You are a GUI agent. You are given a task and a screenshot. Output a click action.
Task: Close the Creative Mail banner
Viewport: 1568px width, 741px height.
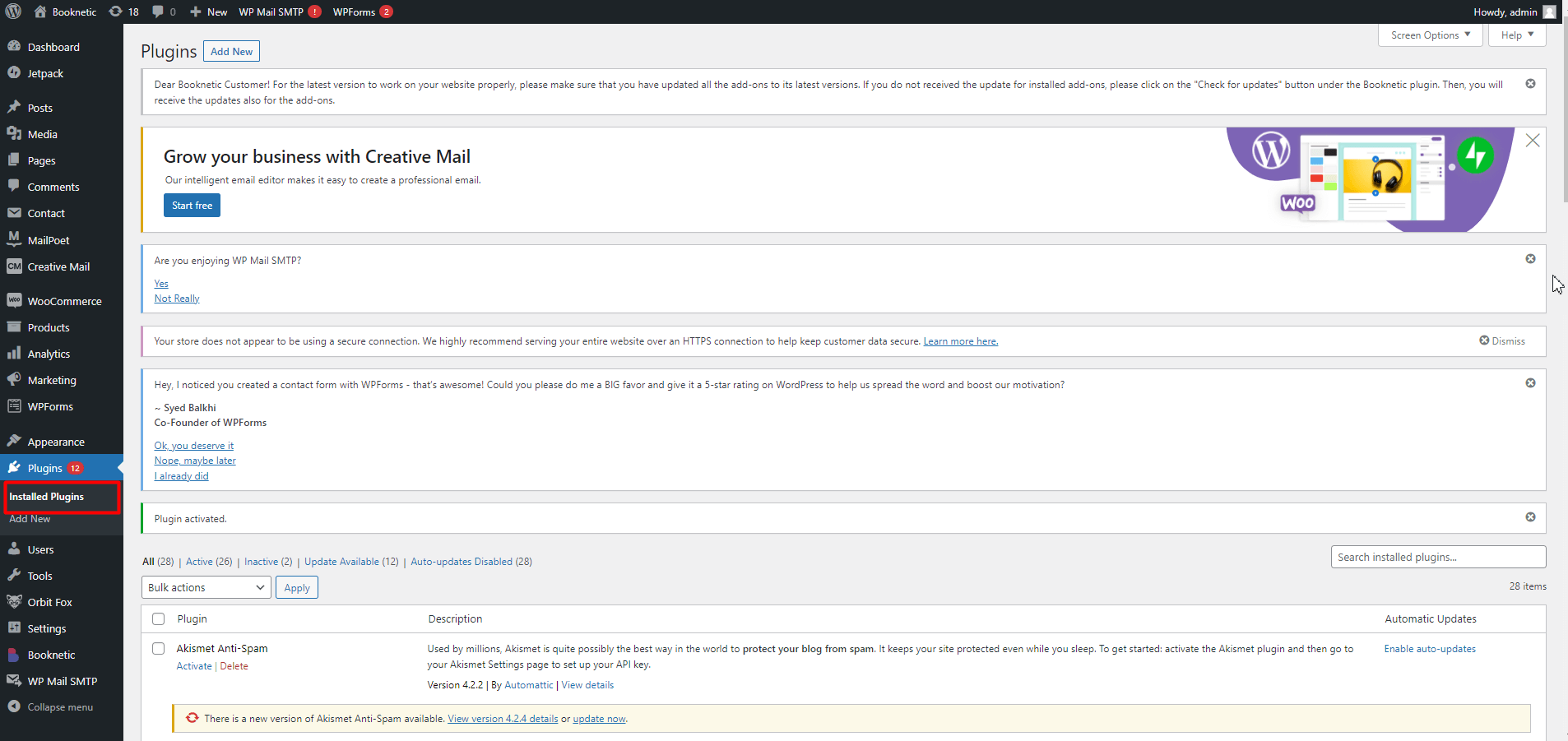click(1533, 141)
